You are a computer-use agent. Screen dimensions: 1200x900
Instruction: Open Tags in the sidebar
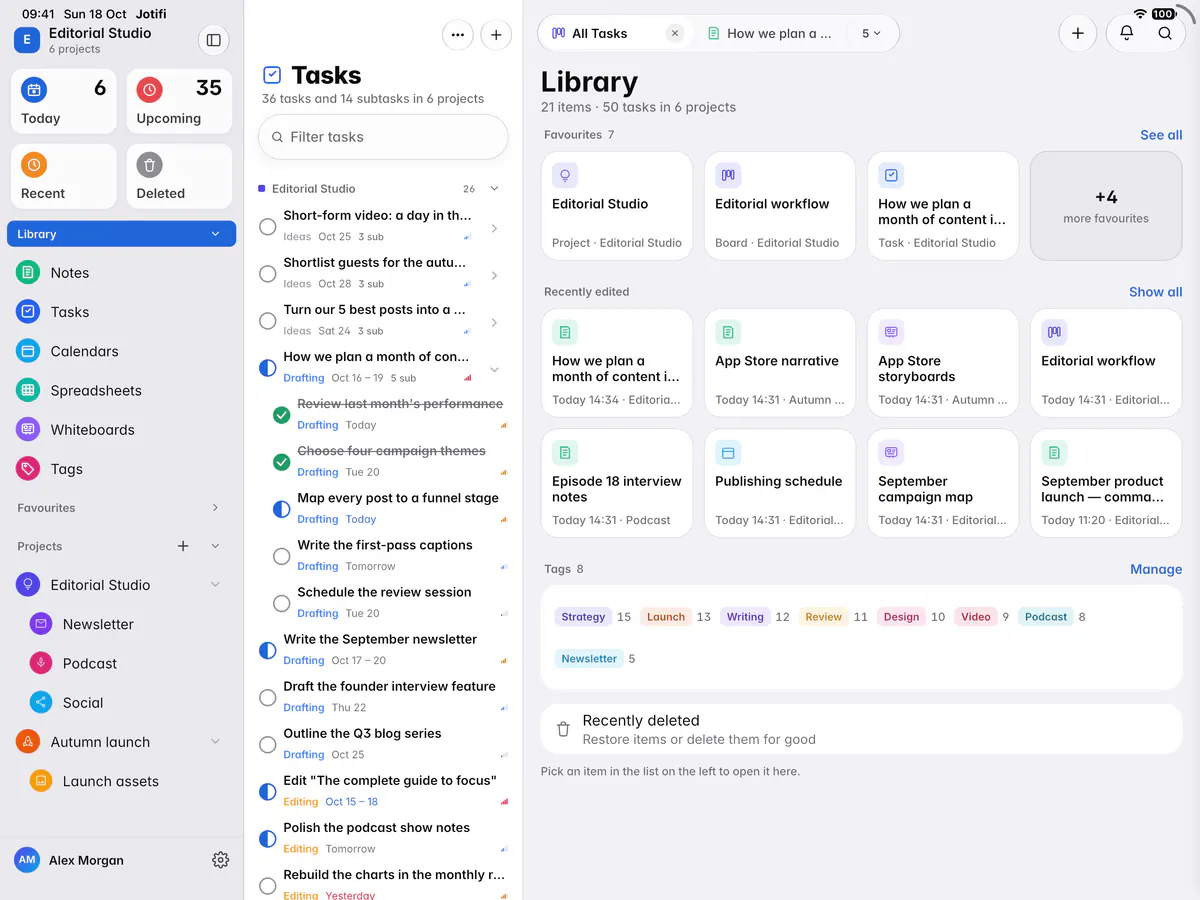click(122, 469)
